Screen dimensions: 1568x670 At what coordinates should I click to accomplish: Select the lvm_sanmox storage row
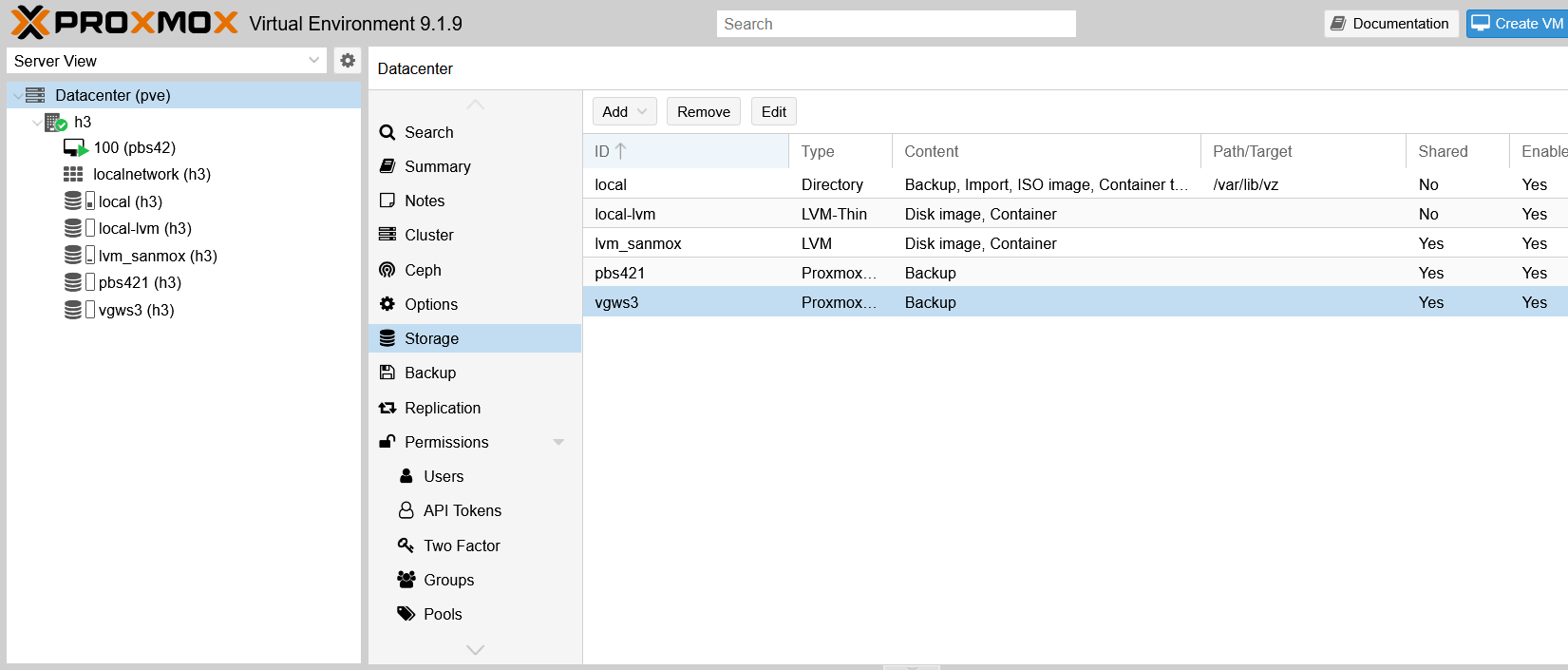pyautogui.click(x=1075, y=243)
